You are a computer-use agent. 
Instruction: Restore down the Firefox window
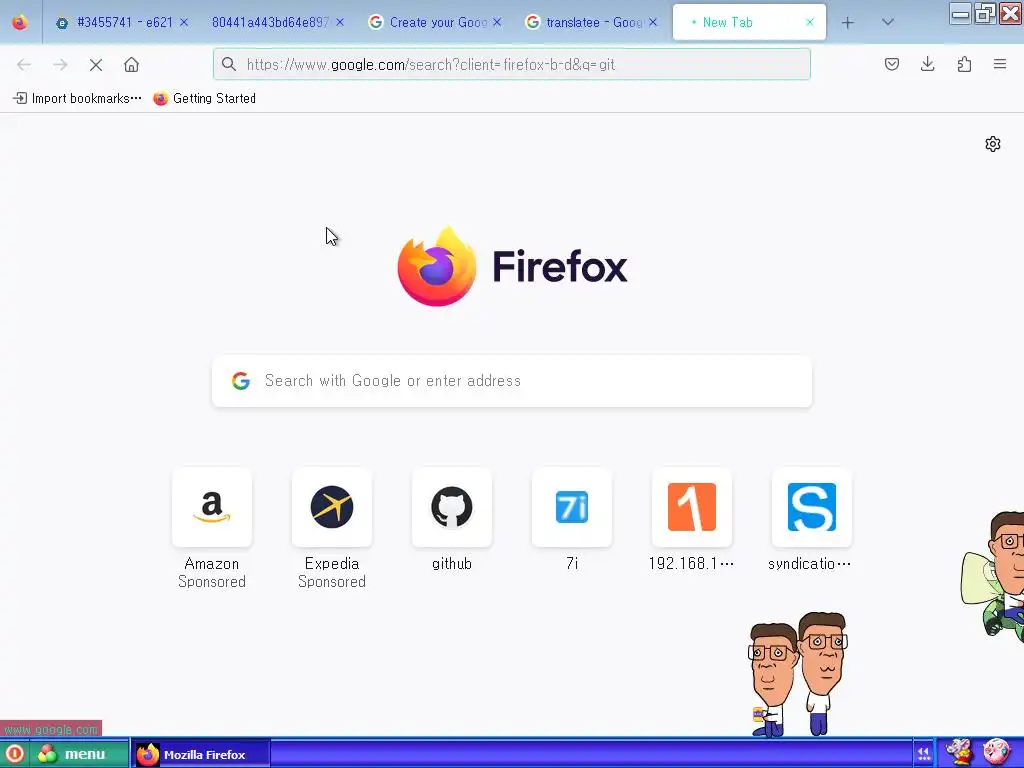pos(985,13)
